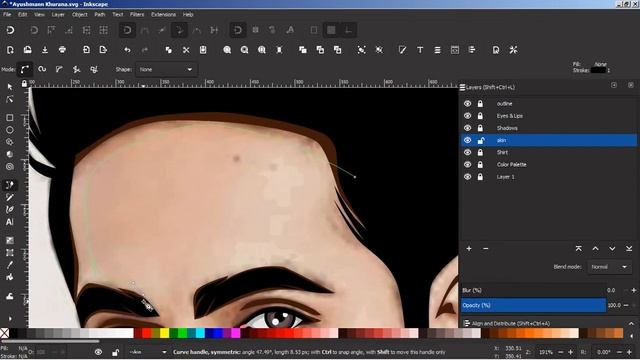Click the Save document icon
This screenshot has height=360, width=640.
tap(45, 50)
